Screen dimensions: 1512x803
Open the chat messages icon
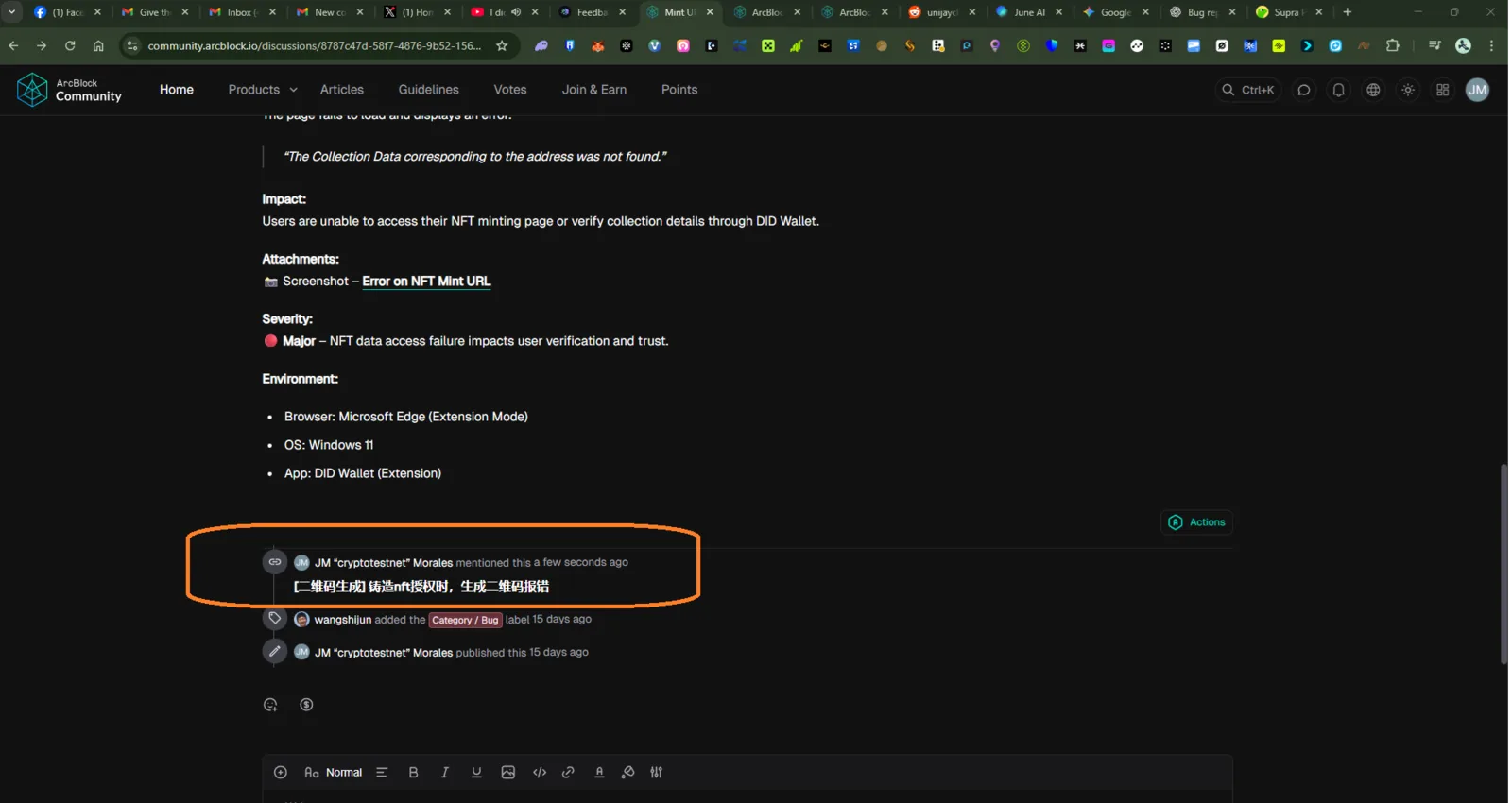[1304, 90]
